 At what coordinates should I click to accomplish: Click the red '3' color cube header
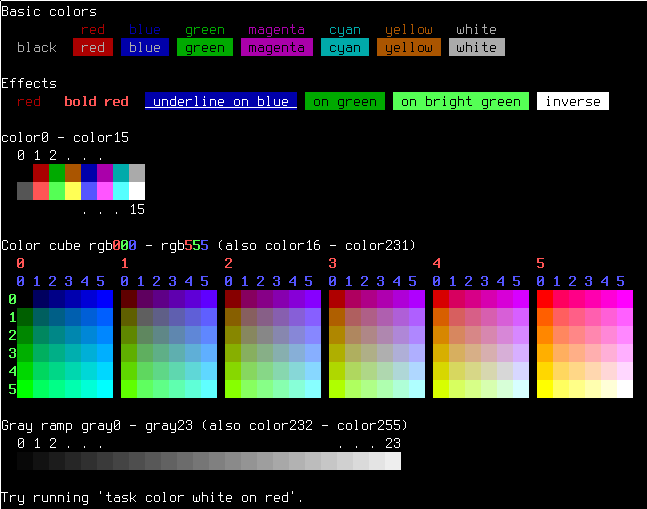(333, 263)
